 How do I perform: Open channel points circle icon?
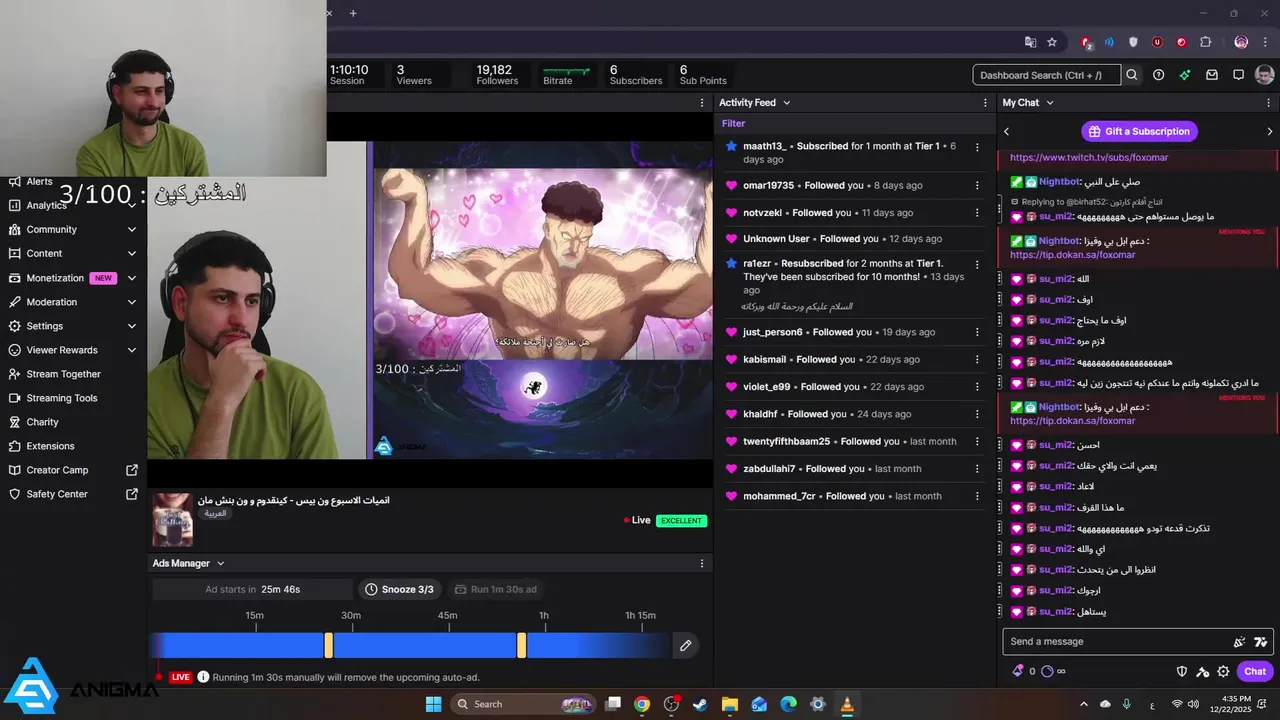tap(1048, 671)
